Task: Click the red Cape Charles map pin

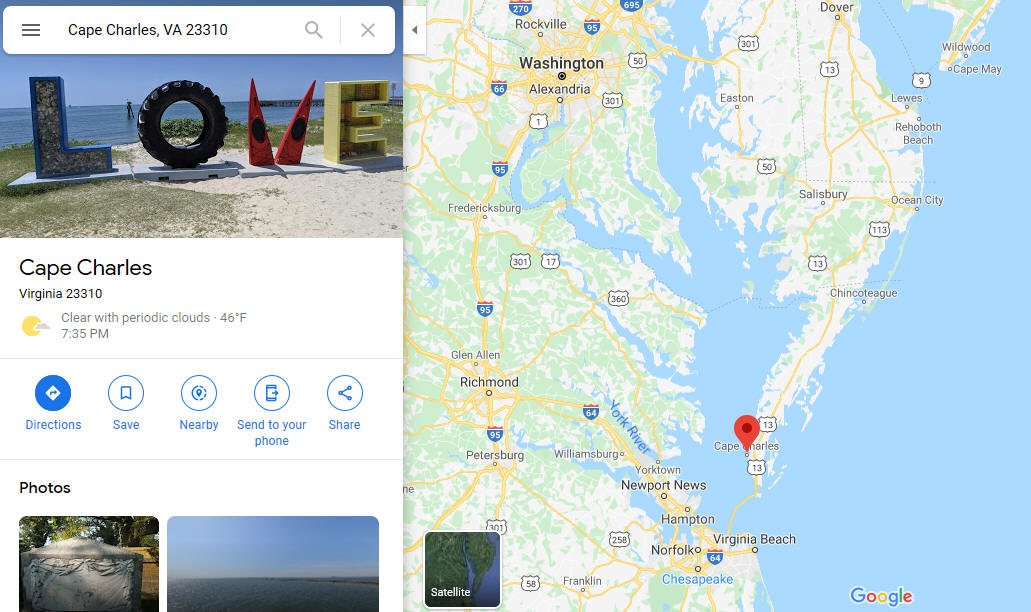Action: 746,431
